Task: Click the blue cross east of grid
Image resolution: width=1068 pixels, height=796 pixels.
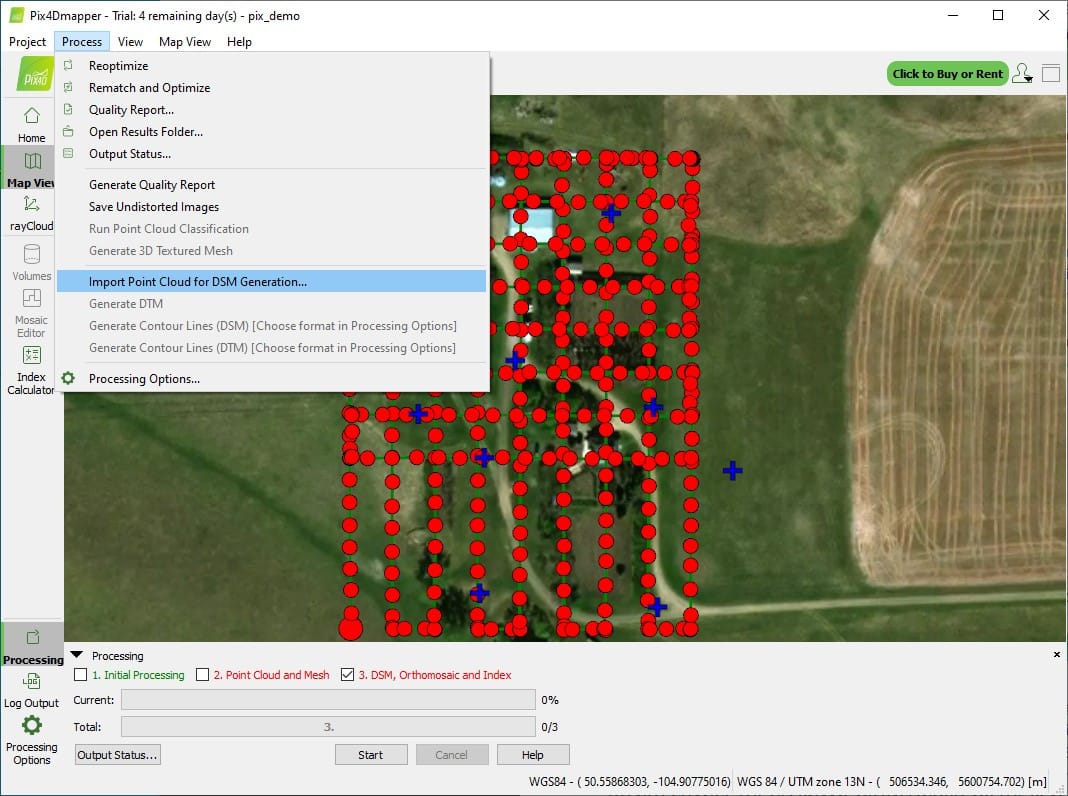Action: click(x=732, y=470)
